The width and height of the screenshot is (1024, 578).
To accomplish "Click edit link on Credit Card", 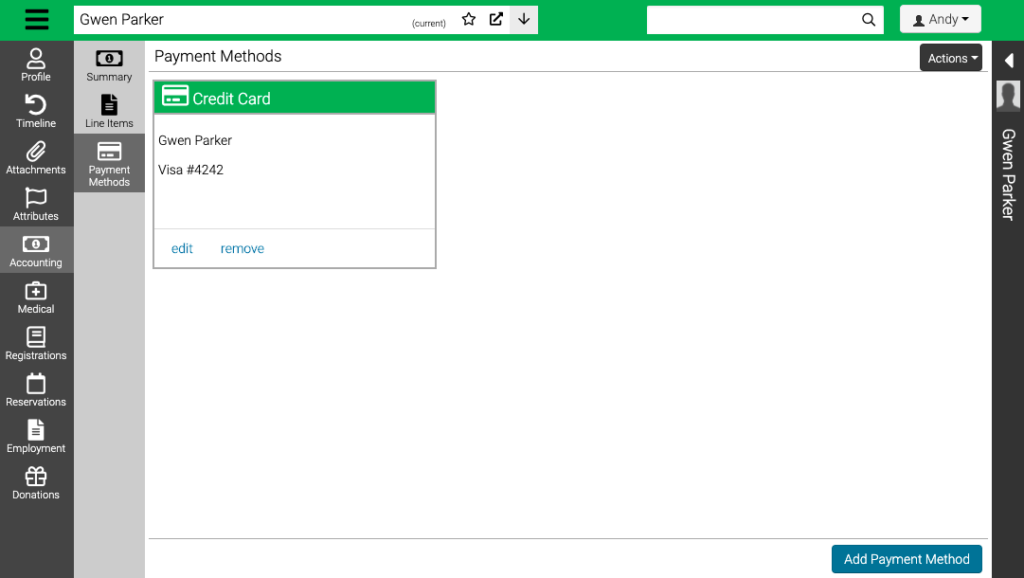I will [182, 249].
